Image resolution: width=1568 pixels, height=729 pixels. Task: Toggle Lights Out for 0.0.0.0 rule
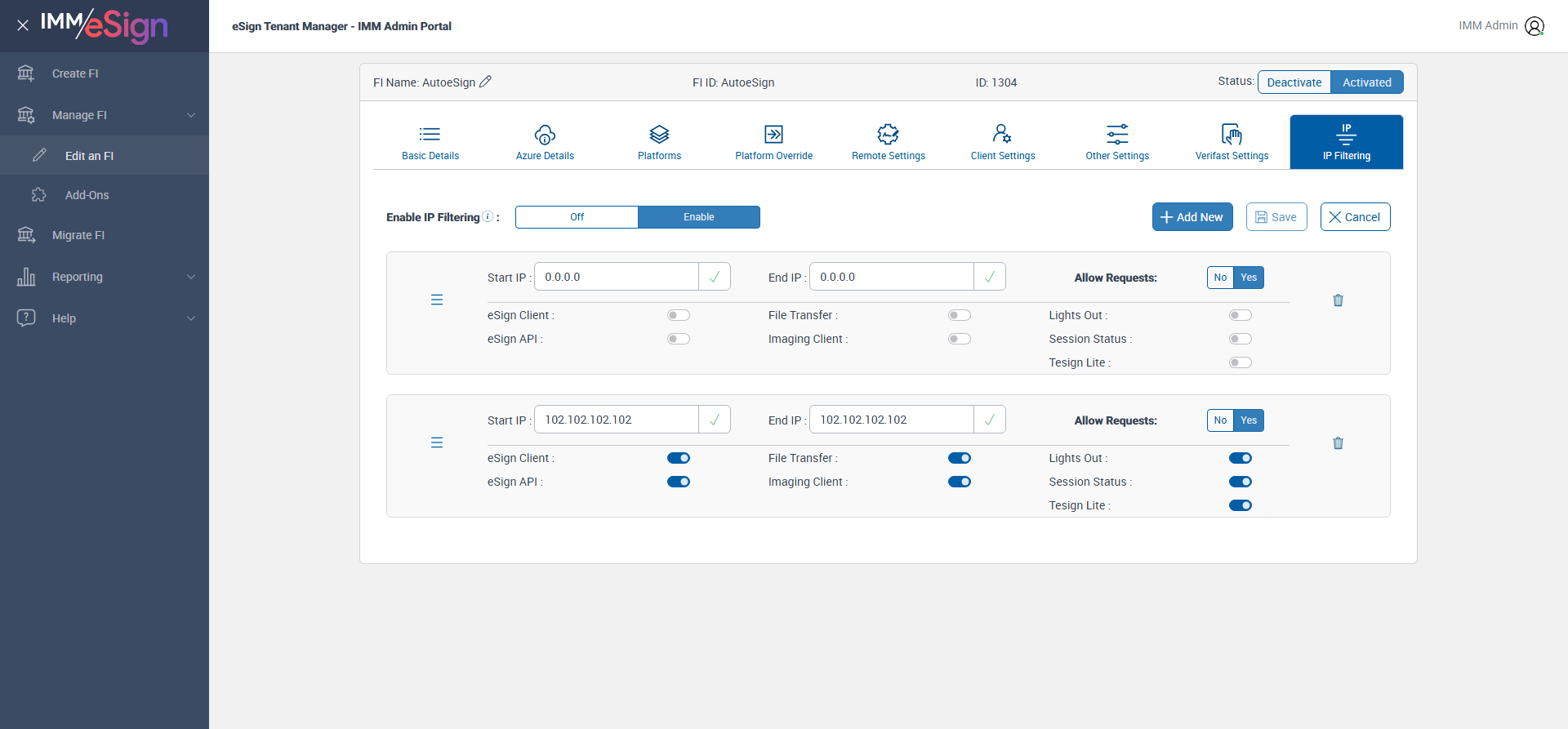click(1241, 315)
